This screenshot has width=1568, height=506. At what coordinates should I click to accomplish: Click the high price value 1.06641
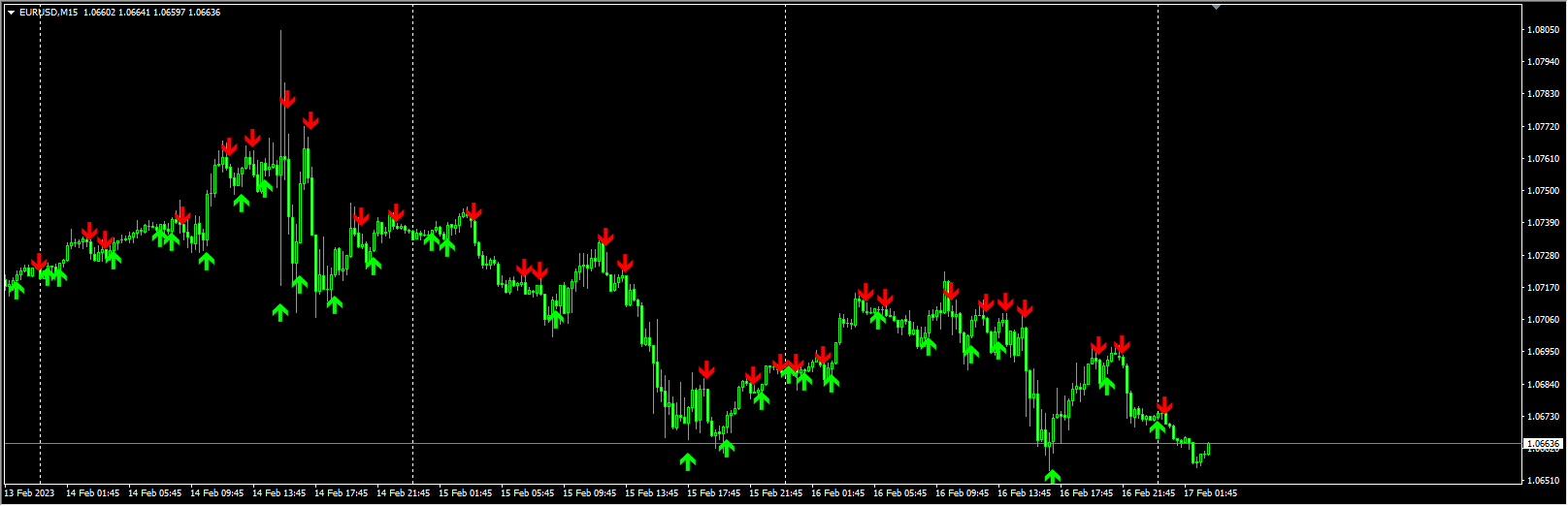pos(136,13)
